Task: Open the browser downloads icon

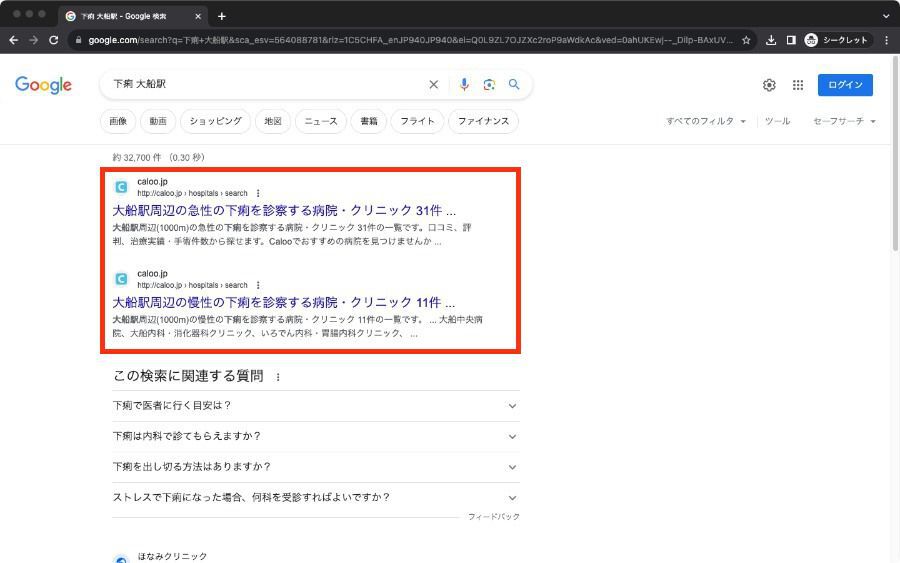Action: pos(771,40)
